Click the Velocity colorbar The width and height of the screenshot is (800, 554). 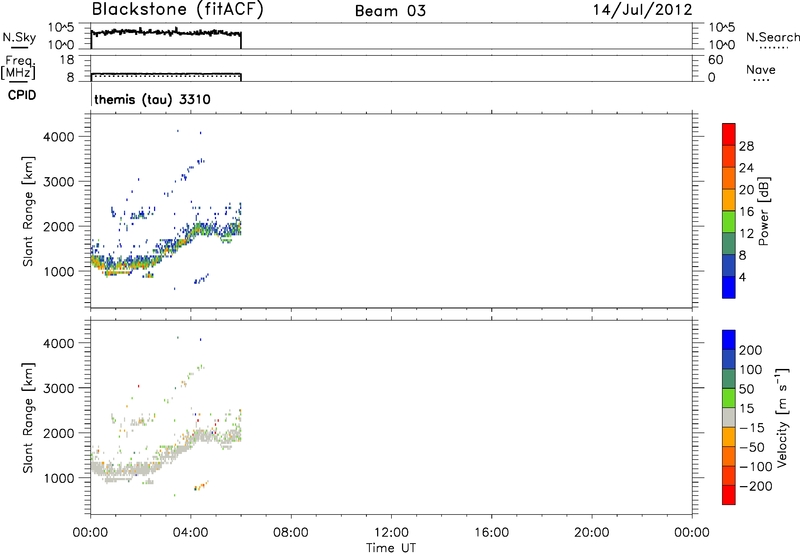pos(729,417)
